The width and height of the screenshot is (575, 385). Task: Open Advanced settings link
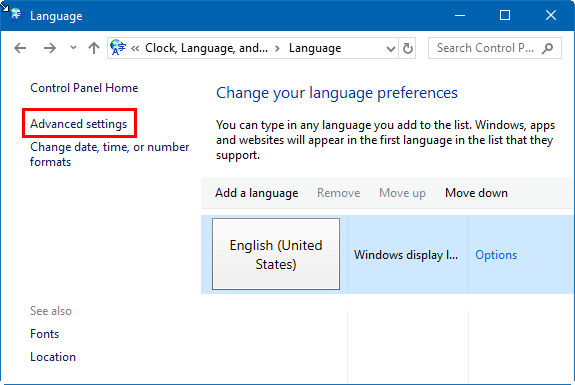tap(78, 124)
